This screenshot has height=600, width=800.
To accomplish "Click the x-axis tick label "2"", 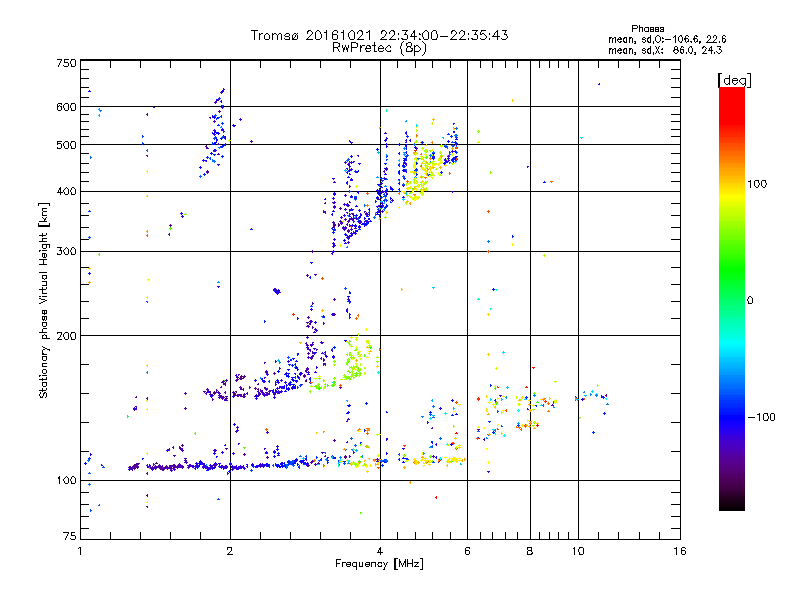I will tap(230, 551).
